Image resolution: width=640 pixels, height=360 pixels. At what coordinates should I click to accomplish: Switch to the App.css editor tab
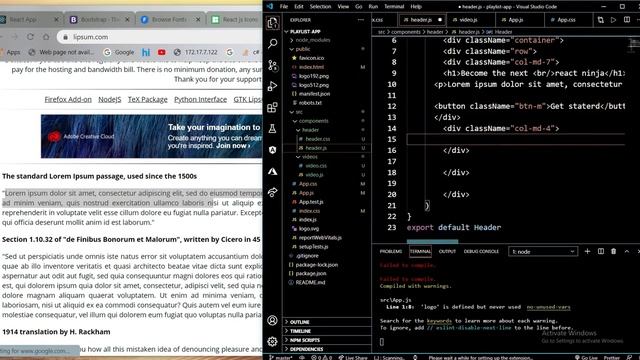click(566, 20)
